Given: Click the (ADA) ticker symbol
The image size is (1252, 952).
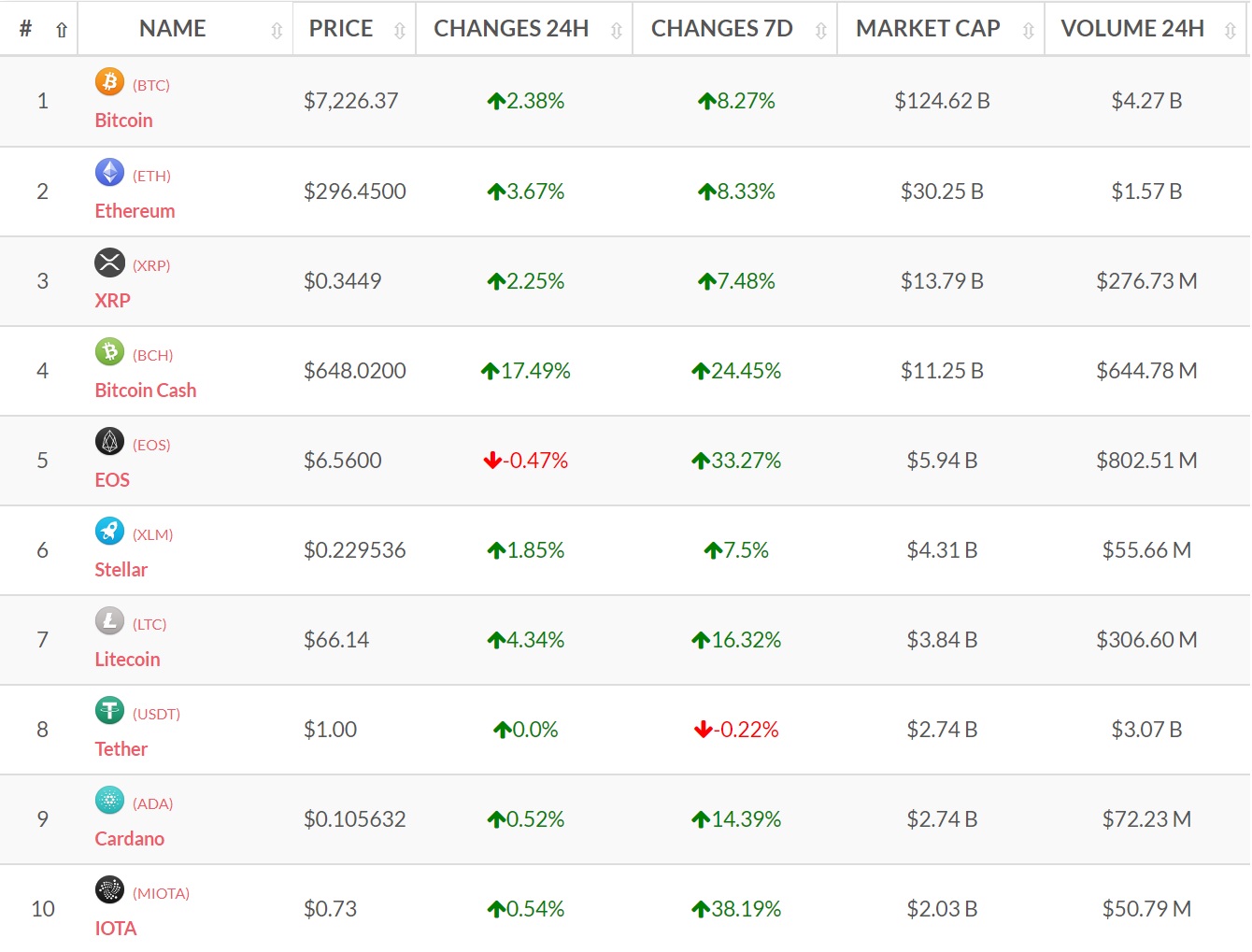Looking at the screenshot, I should click(153, 803).
